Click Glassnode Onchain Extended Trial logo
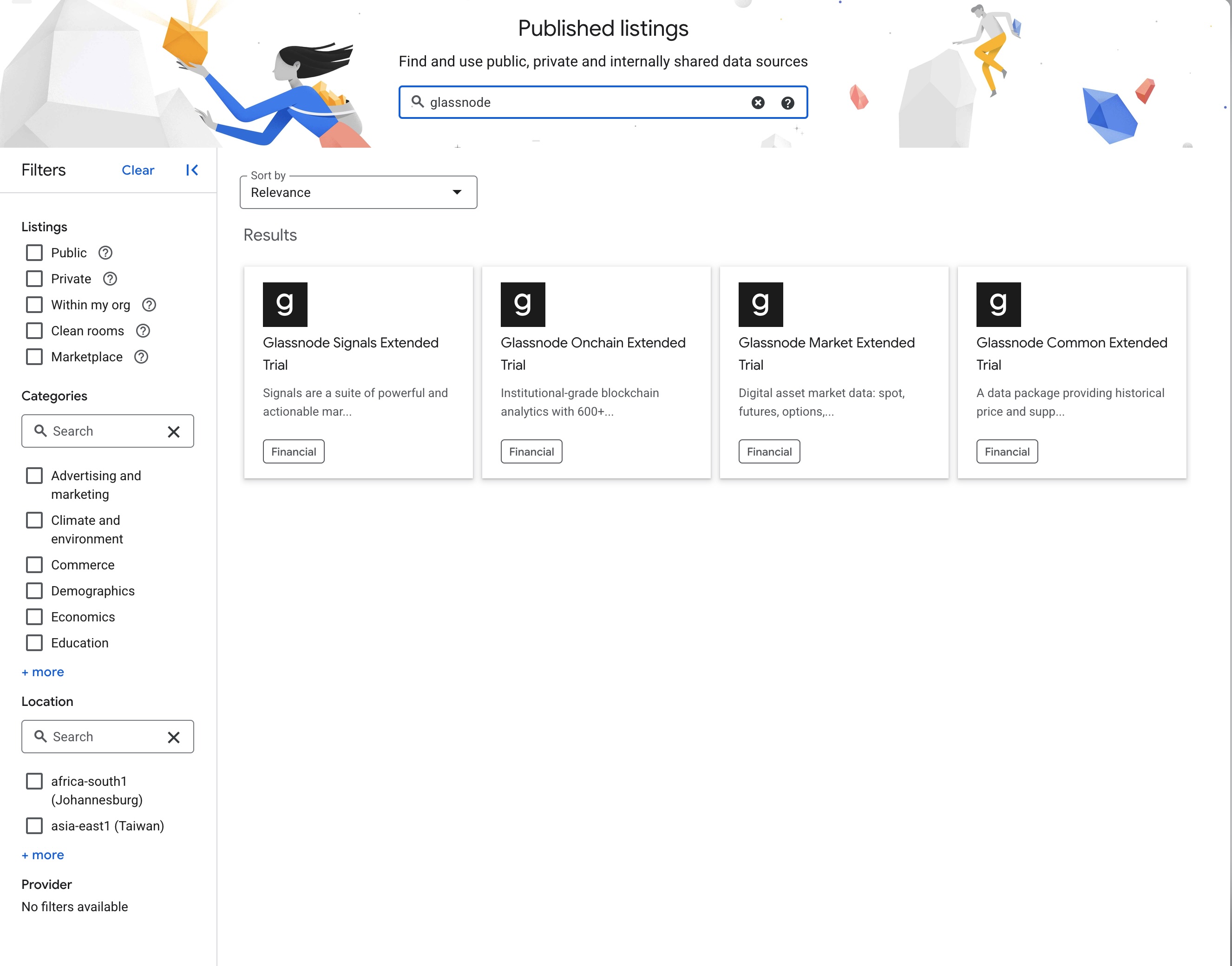Screen dimensions: 1232x966 (523, 304)
